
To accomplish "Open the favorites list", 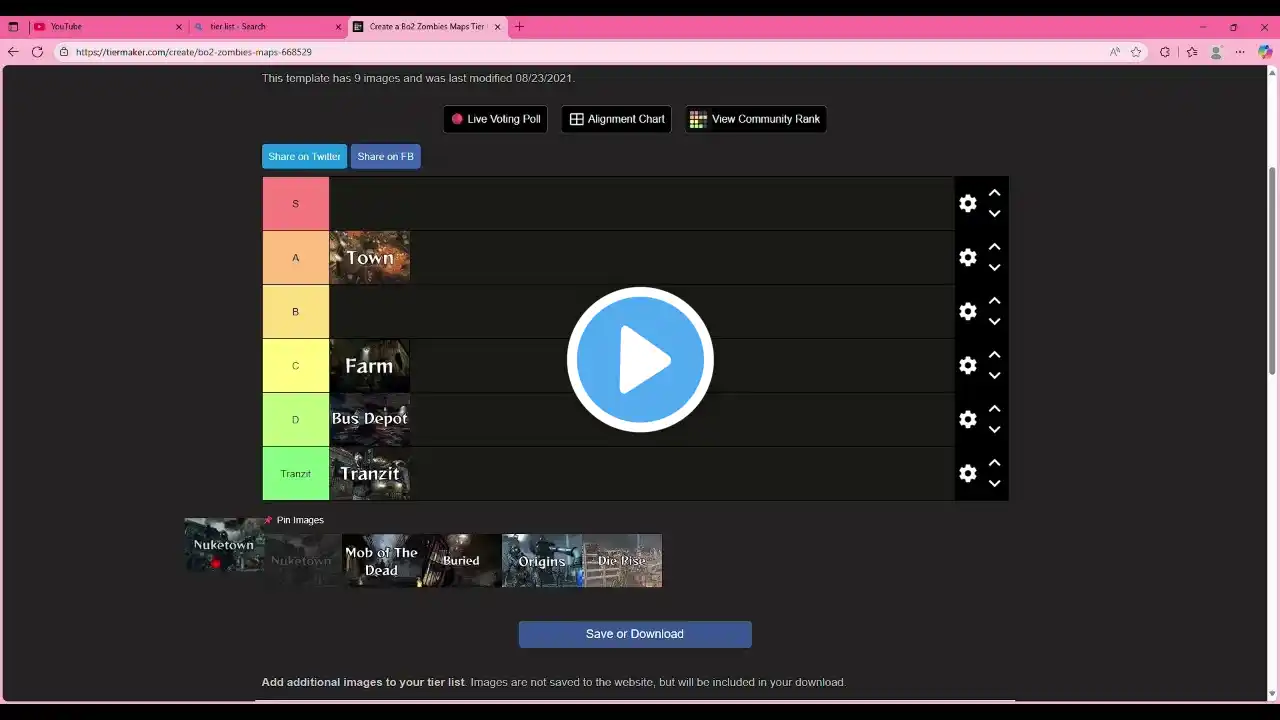I will pos(1192,52).
